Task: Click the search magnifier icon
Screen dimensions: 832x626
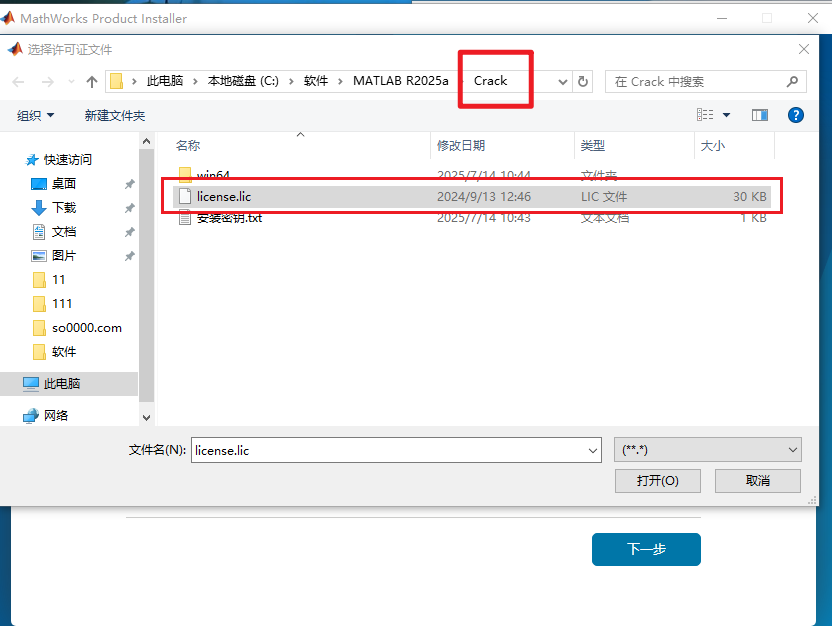Action: [x=792, y=82]
